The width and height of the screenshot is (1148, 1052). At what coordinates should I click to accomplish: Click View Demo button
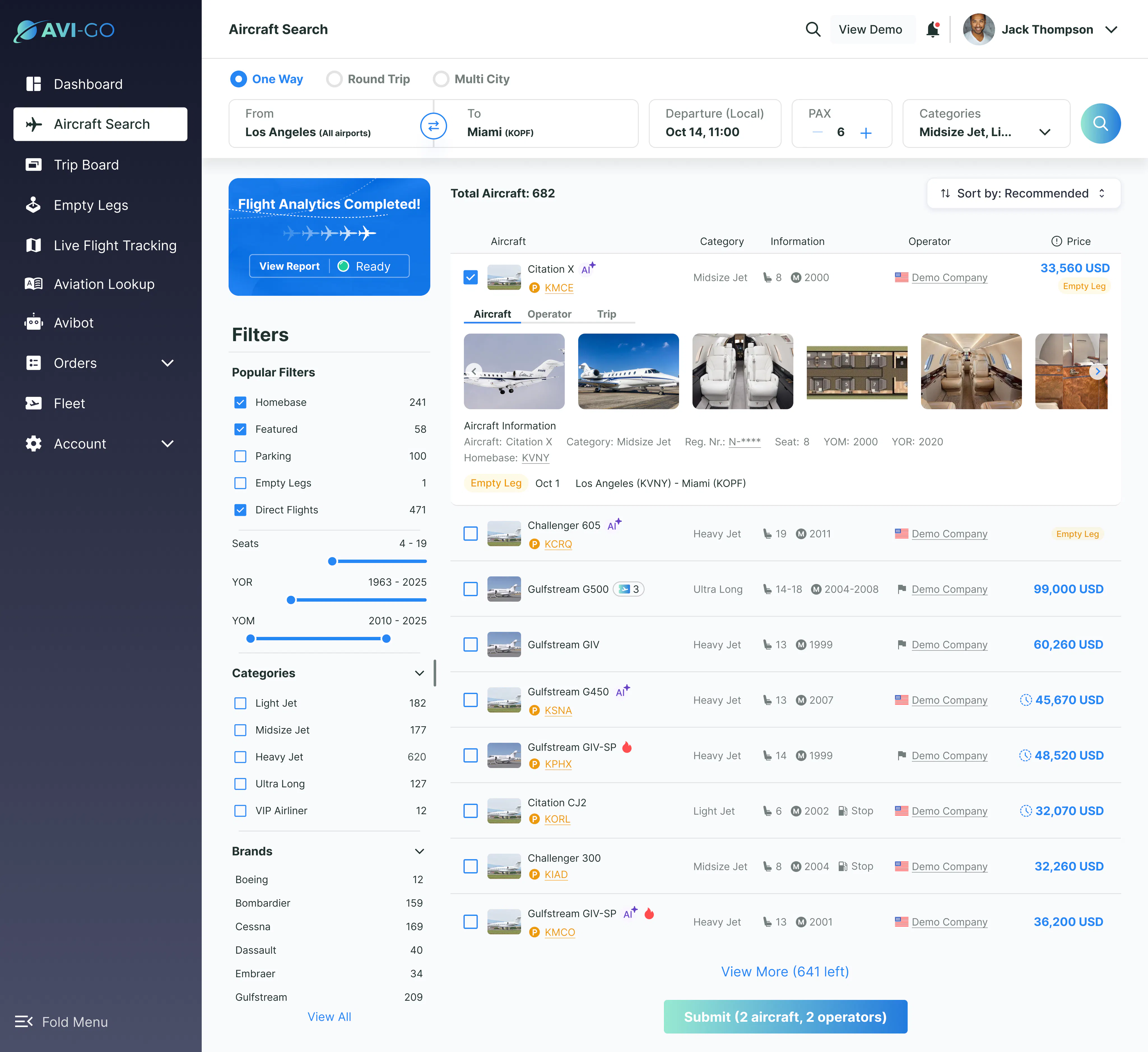(x=870, y=30)
